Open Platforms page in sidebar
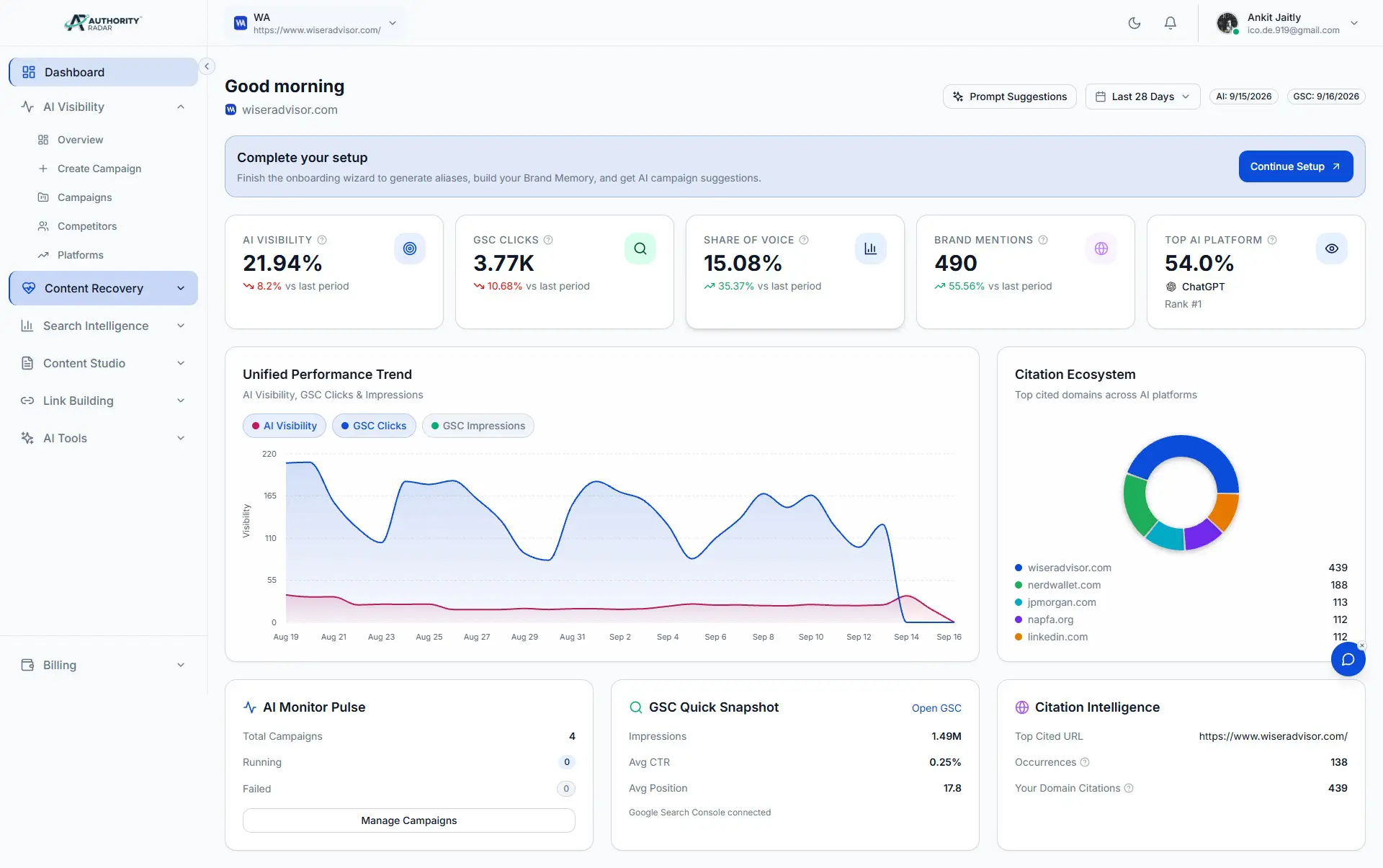Viewport: 1383px width, 868px height. click(80, 255)
